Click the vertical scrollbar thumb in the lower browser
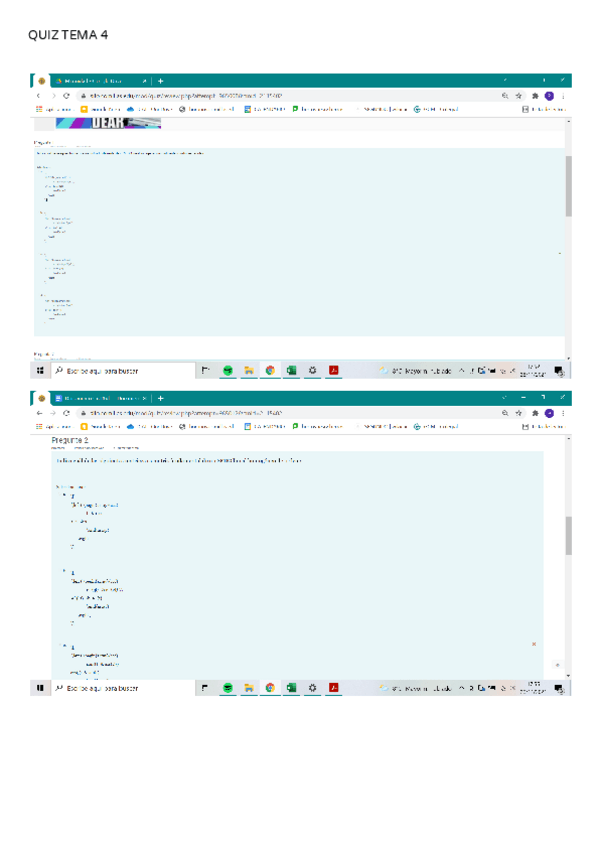The width and height of the screenshot is (600, 848). 569,535
